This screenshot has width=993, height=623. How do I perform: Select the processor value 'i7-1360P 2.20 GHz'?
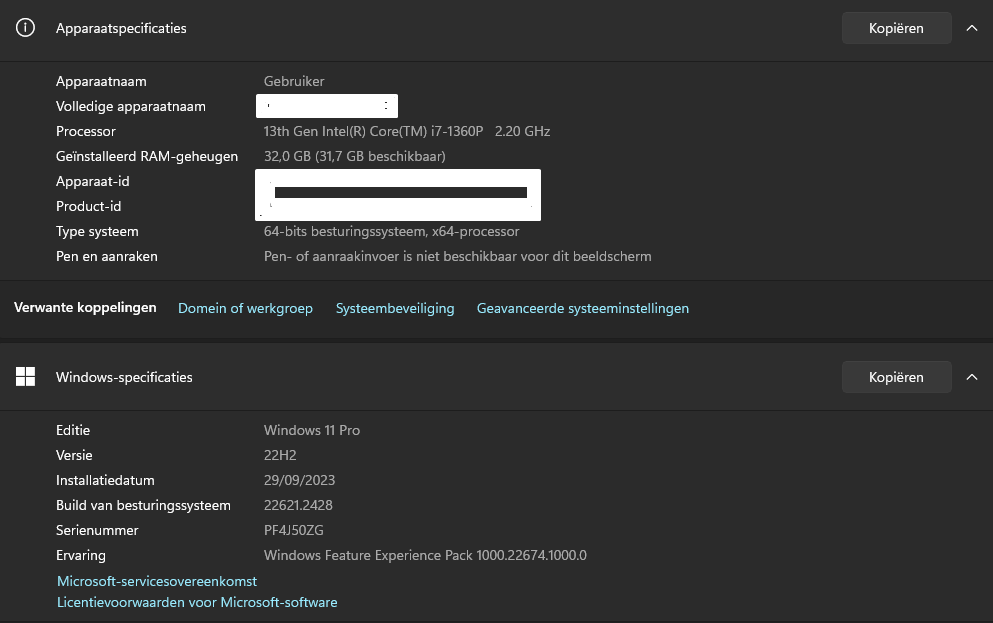(490, 131)
